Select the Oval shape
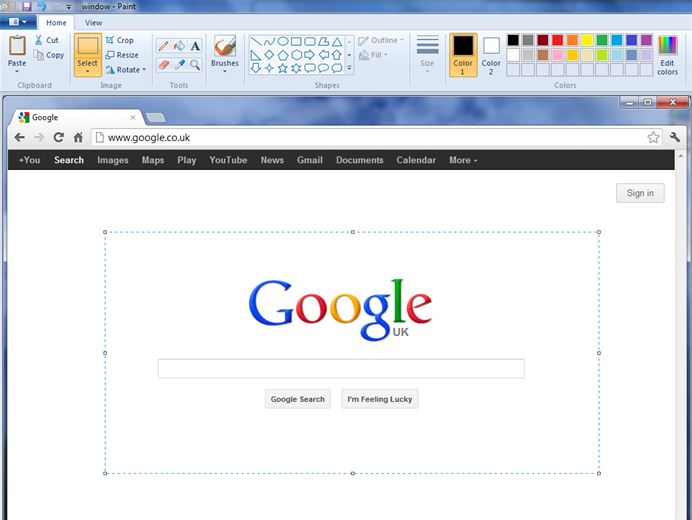The image size is (692, 520). (283, 41)
